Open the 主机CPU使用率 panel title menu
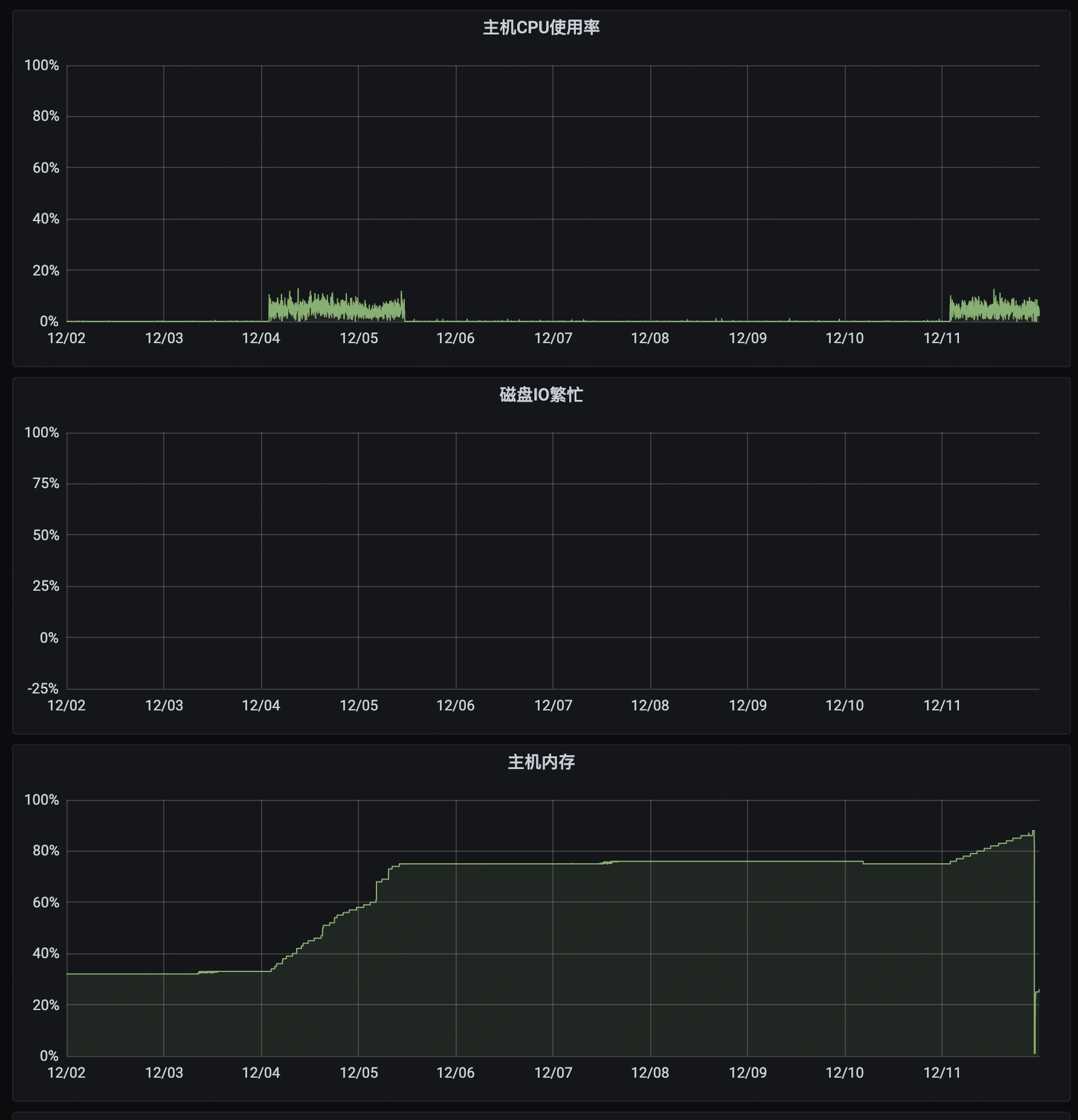1078x1120 pixels. click(x=541, y=28)
